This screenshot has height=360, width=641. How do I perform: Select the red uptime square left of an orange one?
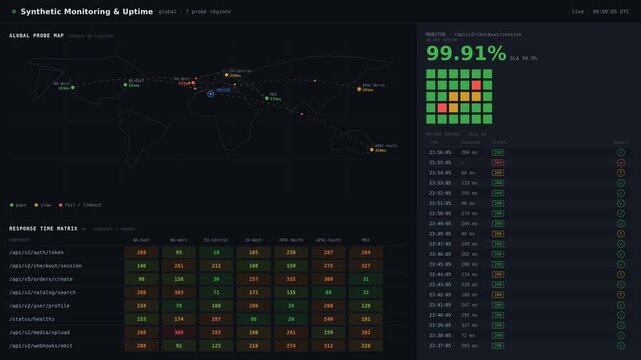(x=442, y=108)
